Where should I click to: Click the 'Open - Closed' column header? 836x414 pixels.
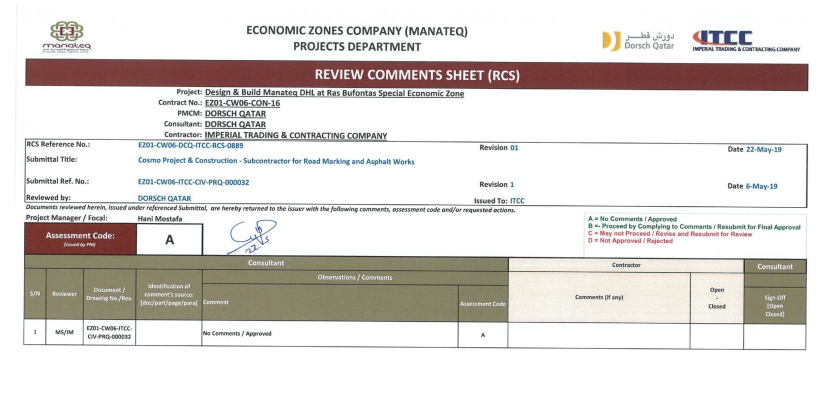pyautogui.click(x=717, y=298)
